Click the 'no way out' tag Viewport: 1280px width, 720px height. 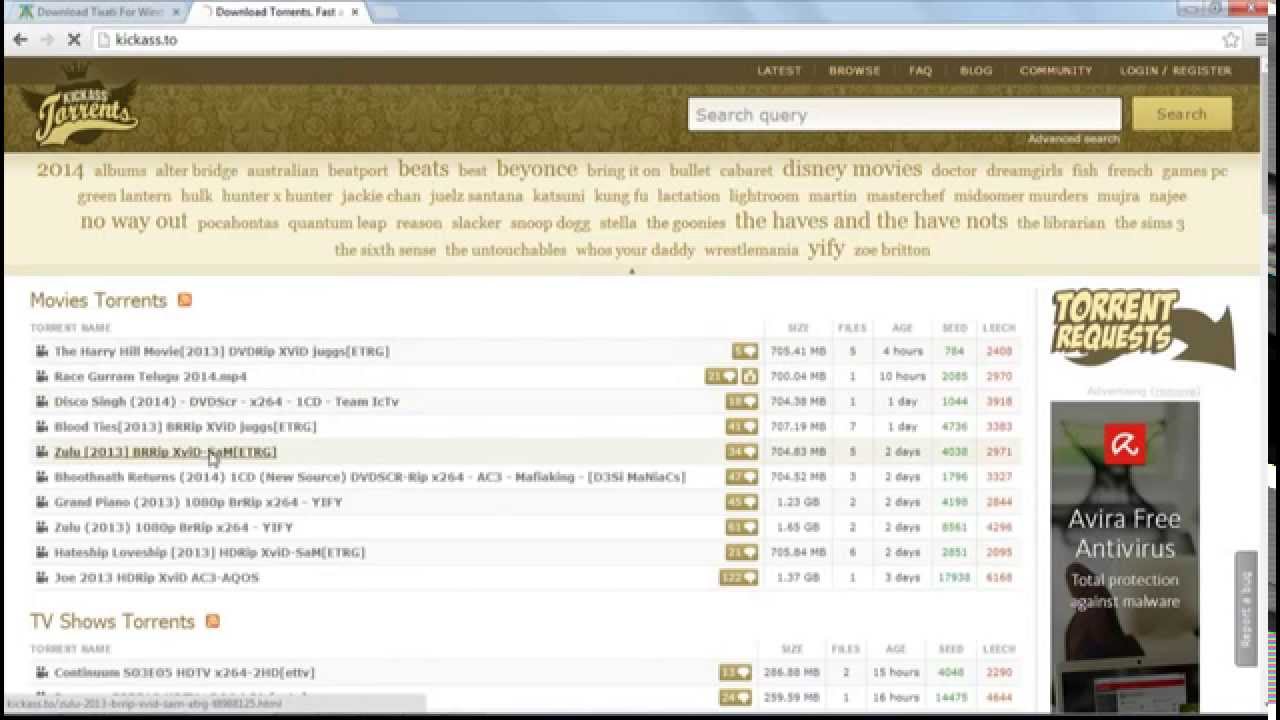134,221
